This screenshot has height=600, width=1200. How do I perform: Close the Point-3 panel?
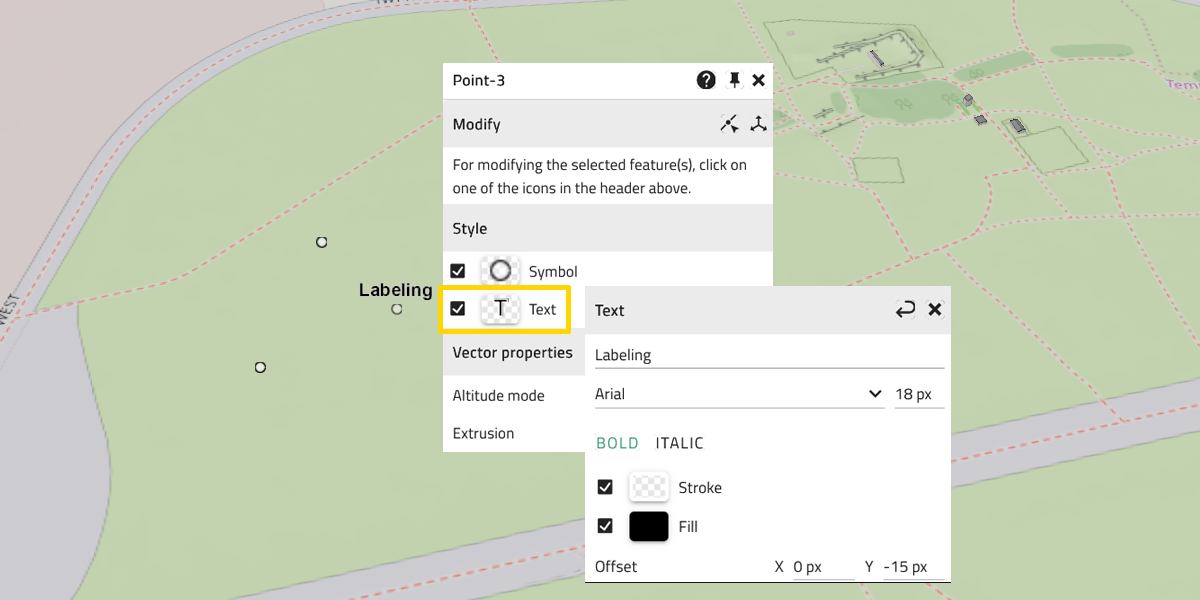pyautogui.click(x=759, y=81)
